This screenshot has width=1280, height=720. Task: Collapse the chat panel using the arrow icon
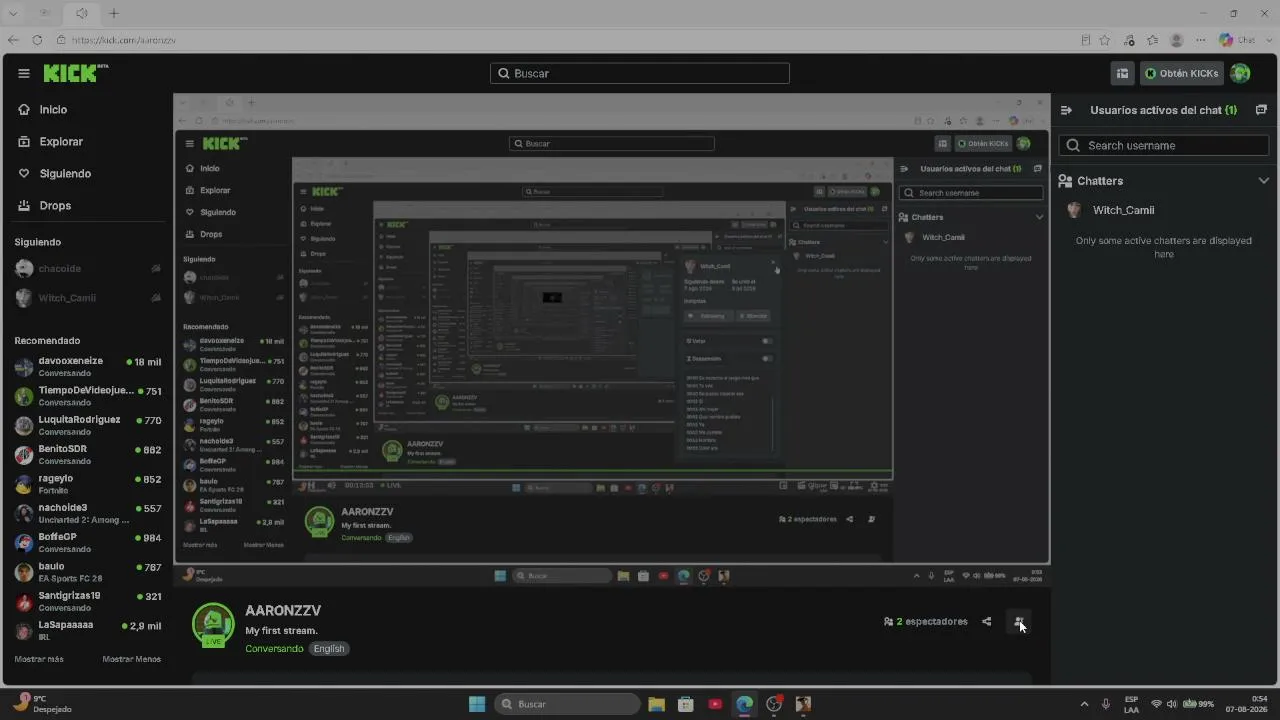(x=1067, y=110)
